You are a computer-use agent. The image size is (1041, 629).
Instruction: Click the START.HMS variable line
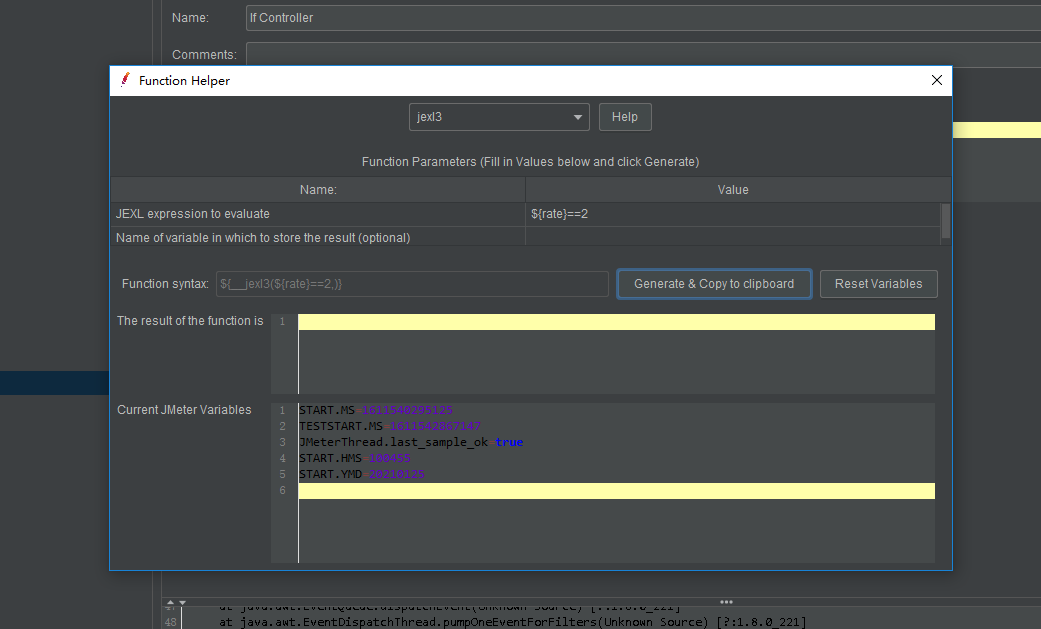(355, 458)
